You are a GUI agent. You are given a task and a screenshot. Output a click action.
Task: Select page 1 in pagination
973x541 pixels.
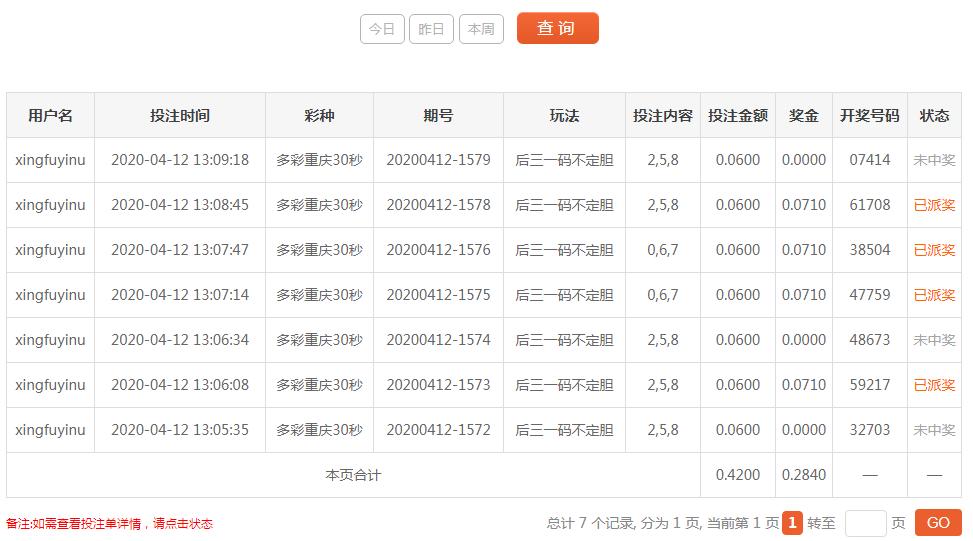[792, 523]
